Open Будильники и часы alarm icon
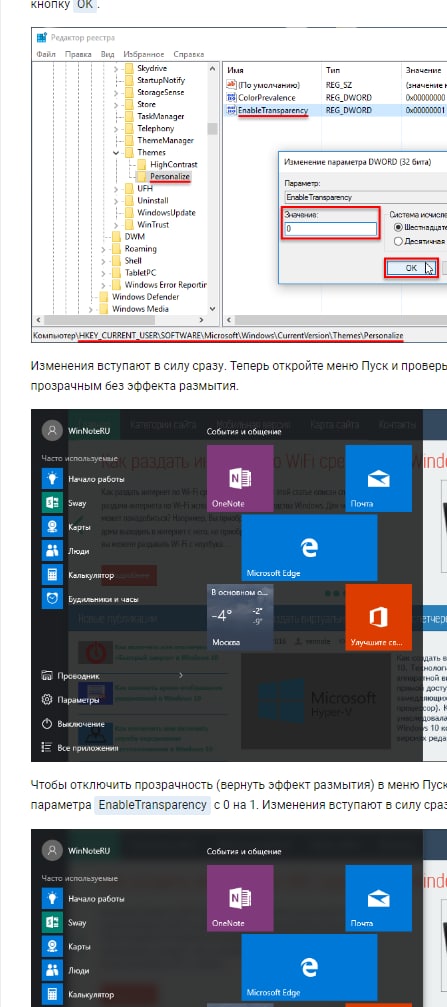 point(51,599)
